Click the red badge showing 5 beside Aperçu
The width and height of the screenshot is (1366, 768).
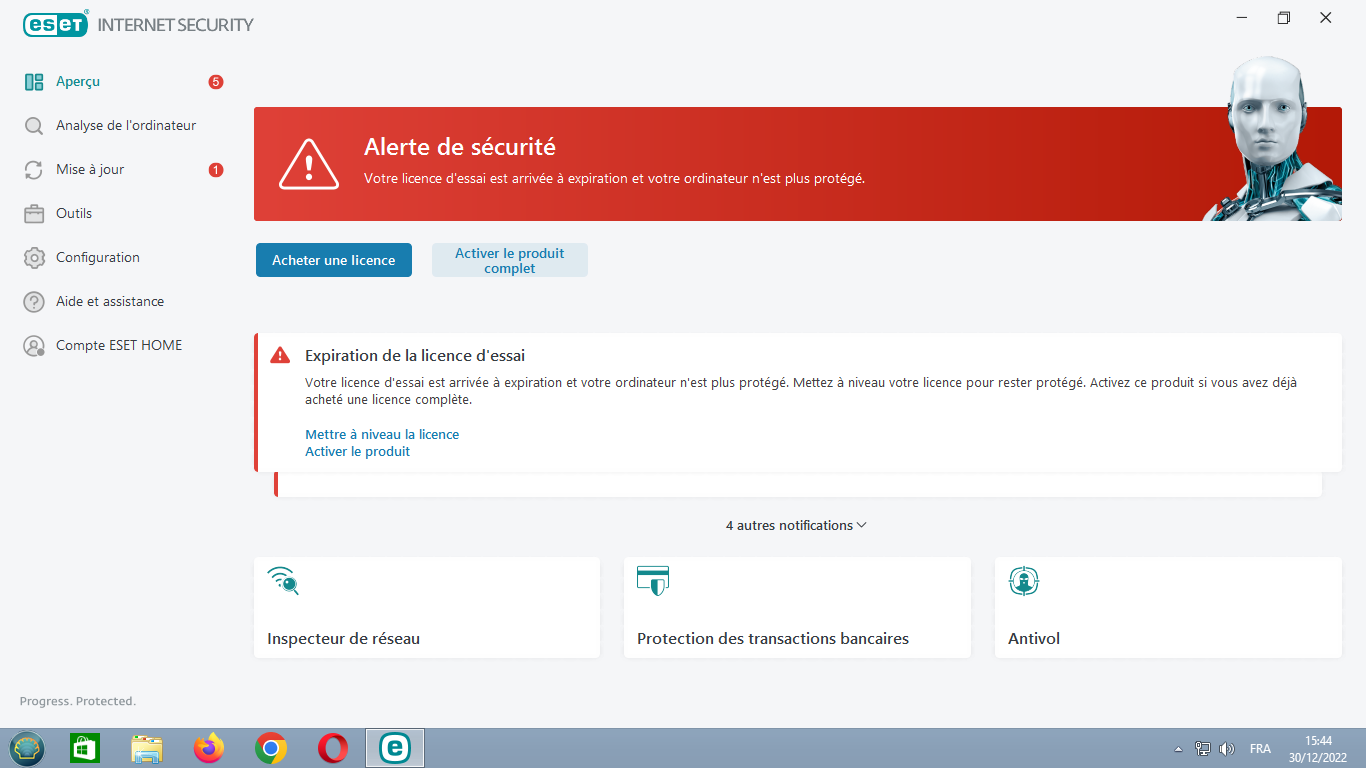(216, 82)
